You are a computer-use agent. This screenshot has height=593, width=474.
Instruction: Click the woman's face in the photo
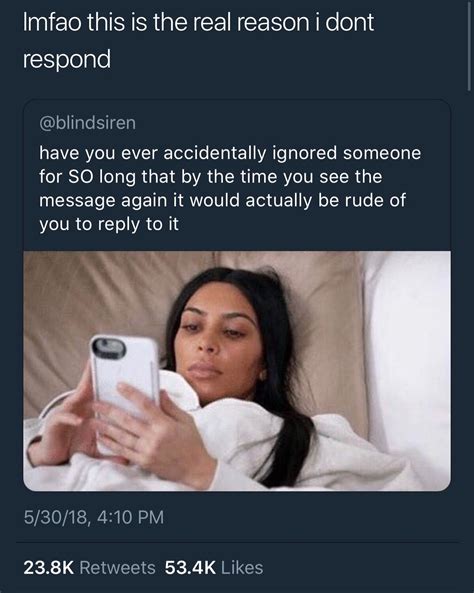(221, 346)
